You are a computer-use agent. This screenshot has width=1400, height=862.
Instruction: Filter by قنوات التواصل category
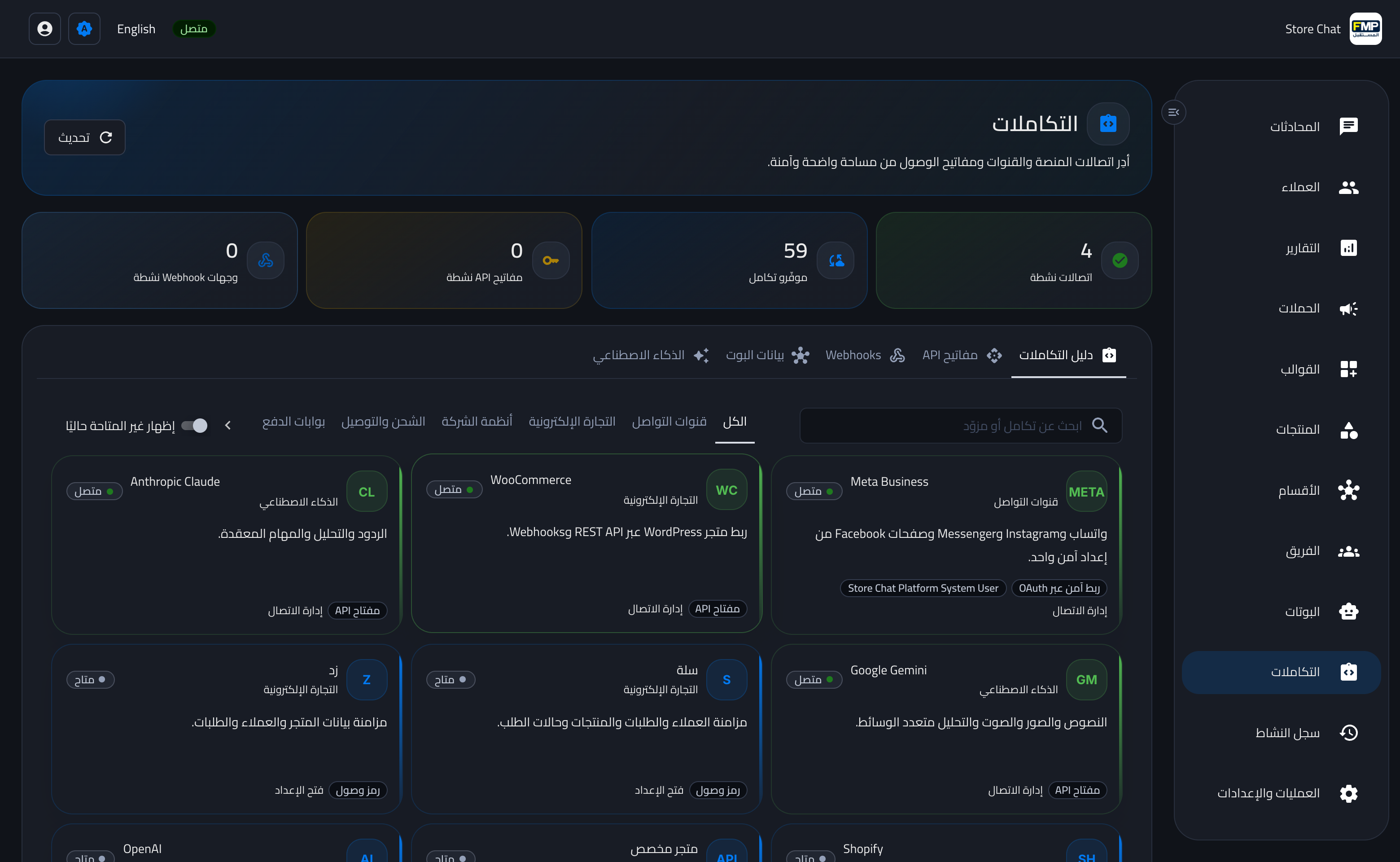pos(669,421)
